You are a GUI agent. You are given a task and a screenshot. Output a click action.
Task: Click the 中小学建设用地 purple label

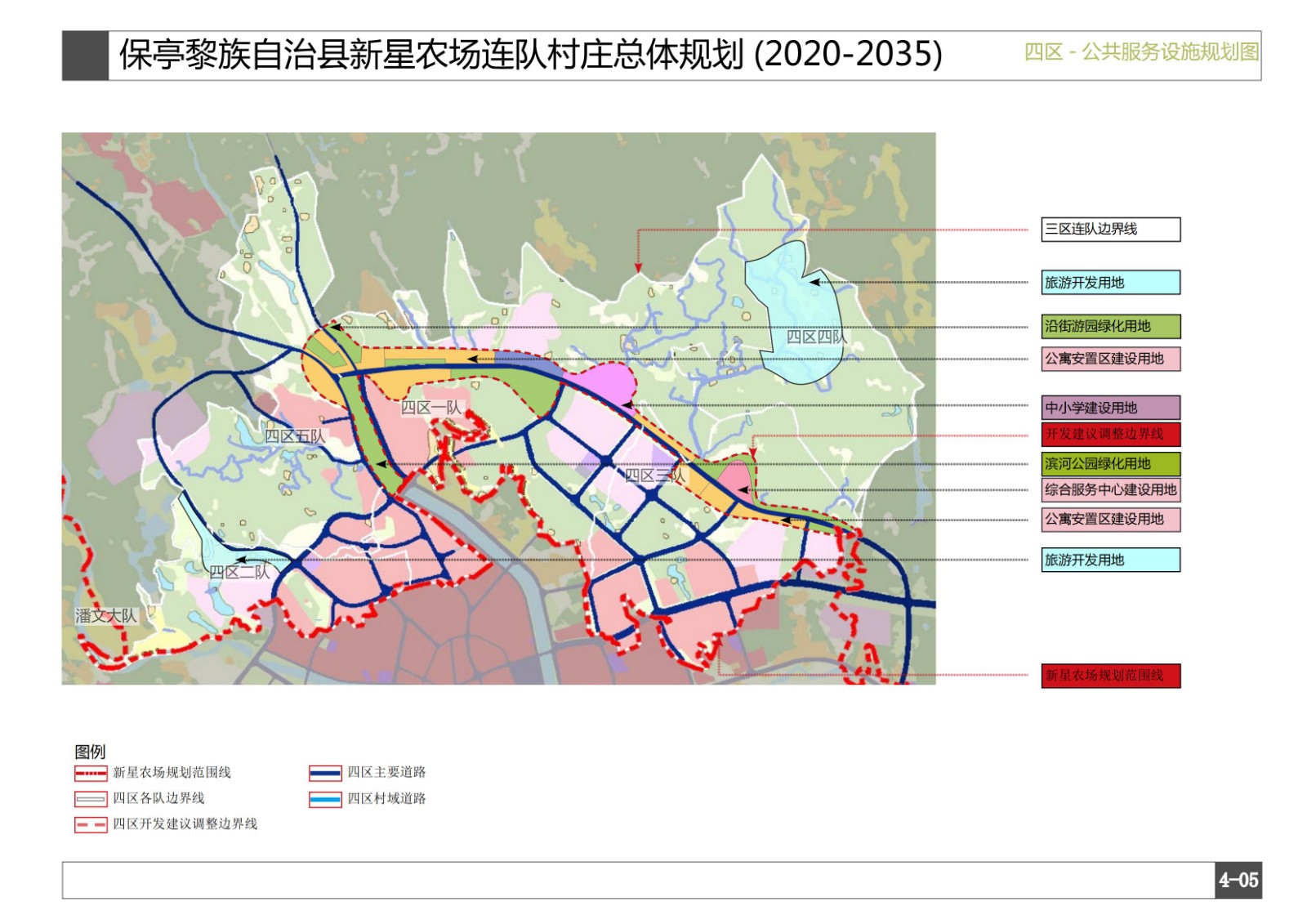coord(1110,408)
